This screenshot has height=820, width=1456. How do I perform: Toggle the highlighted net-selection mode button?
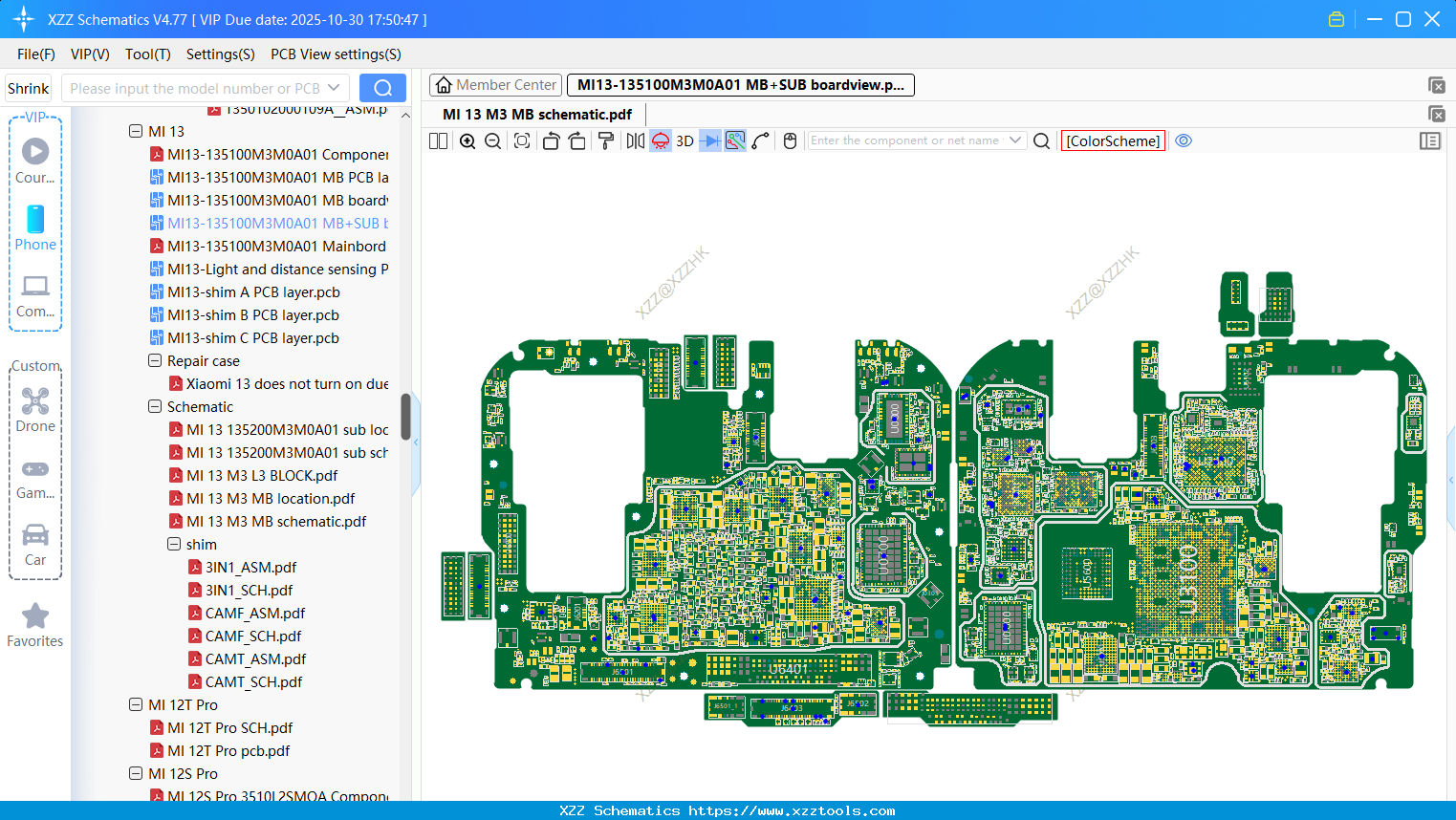coord(734,140)
